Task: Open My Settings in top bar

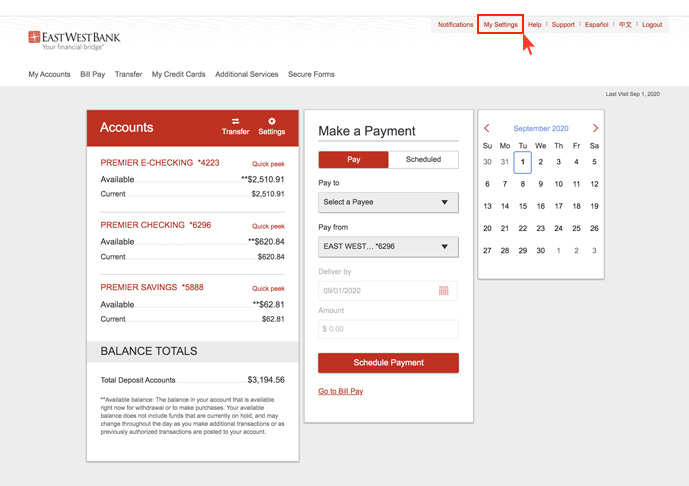Action: (500, 25)
